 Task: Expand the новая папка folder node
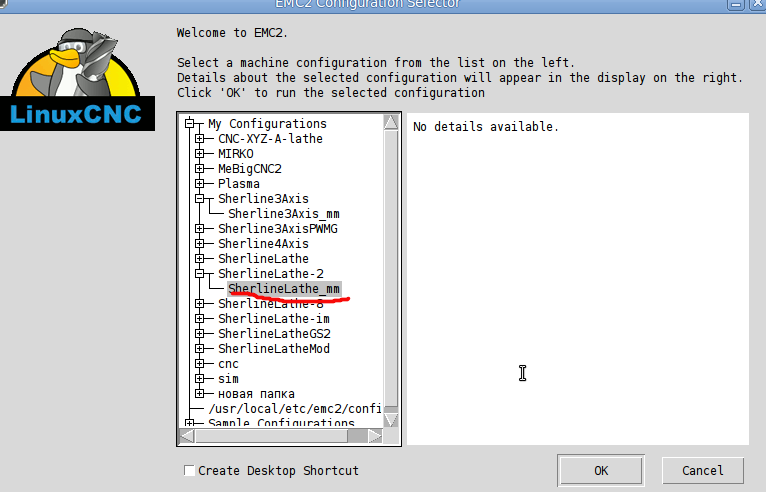[x=199, y=393]
